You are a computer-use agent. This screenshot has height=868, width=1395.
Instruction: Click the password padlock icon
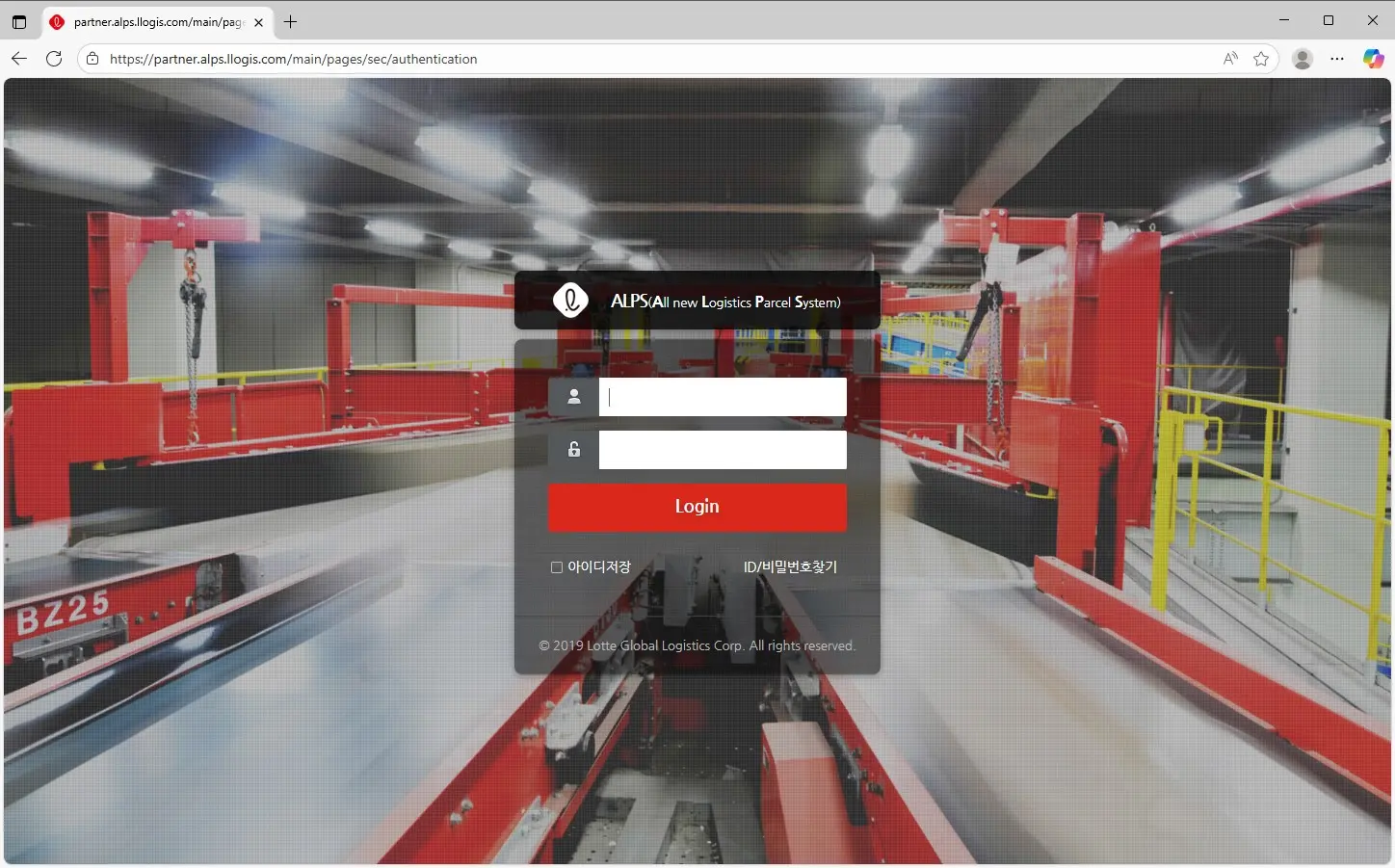point(574,450)
